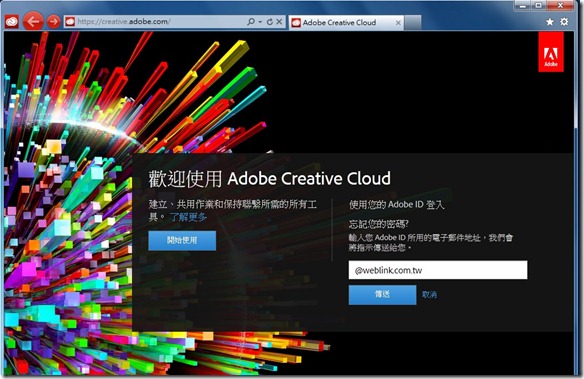Stop loading with the address bar X
This screenshot has width=584, height=379.
click(x=279, y=22)
